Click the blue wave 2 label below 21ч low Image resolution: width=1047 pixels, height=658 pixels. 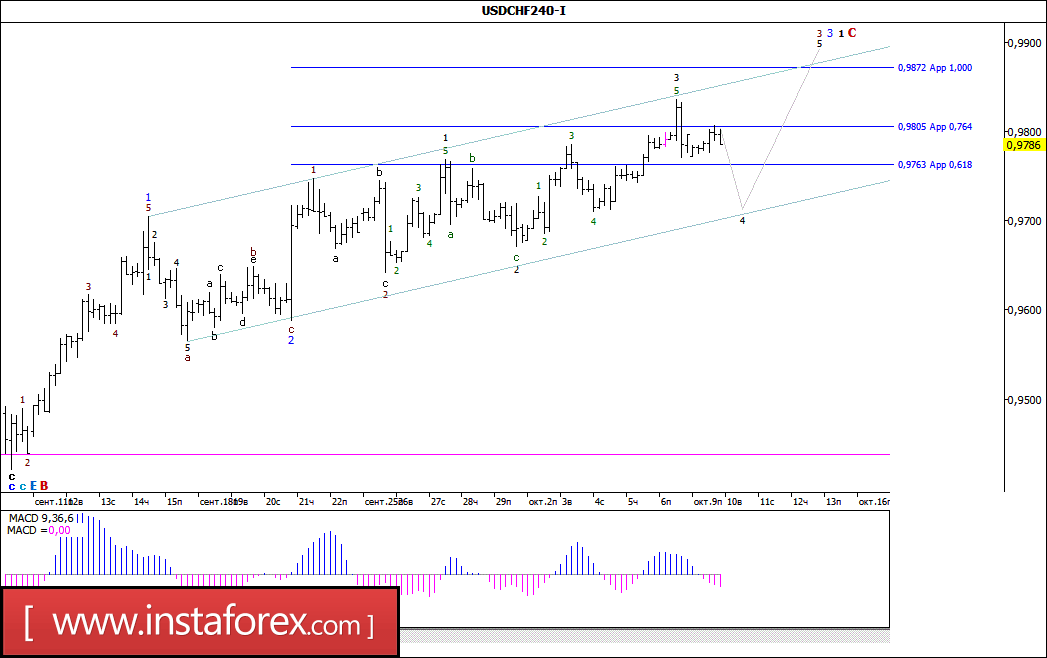click(x=291, y=341)
